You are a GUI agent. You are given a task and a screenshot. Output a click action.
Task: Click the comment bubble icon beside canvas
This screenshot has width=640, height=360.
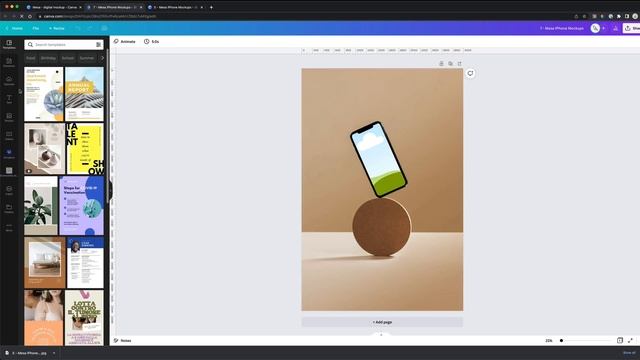tap(470, 73)
